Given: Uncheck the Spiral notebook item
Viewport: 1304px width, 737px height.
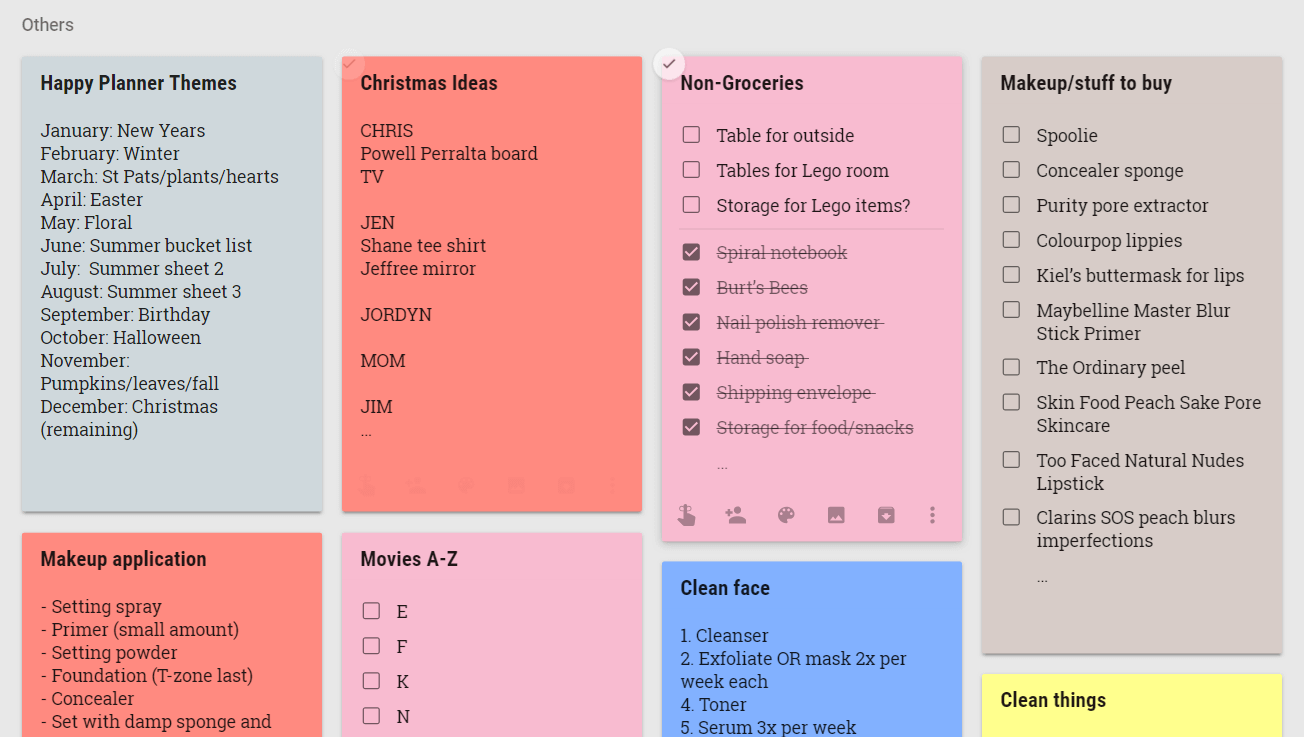Looking at the screenshot, I should (x=691, y=252).
